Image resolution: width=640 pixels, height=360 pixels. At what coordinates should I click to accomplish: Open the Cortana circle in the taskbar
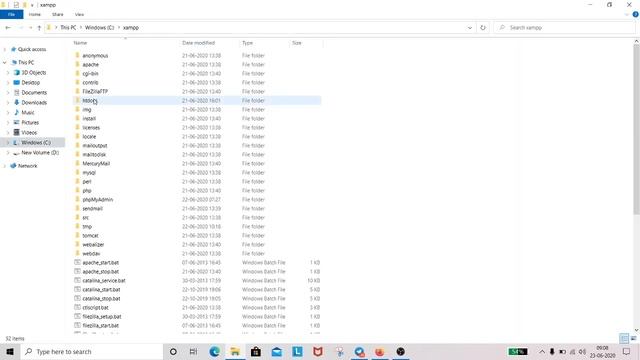(x=173, y=351)
